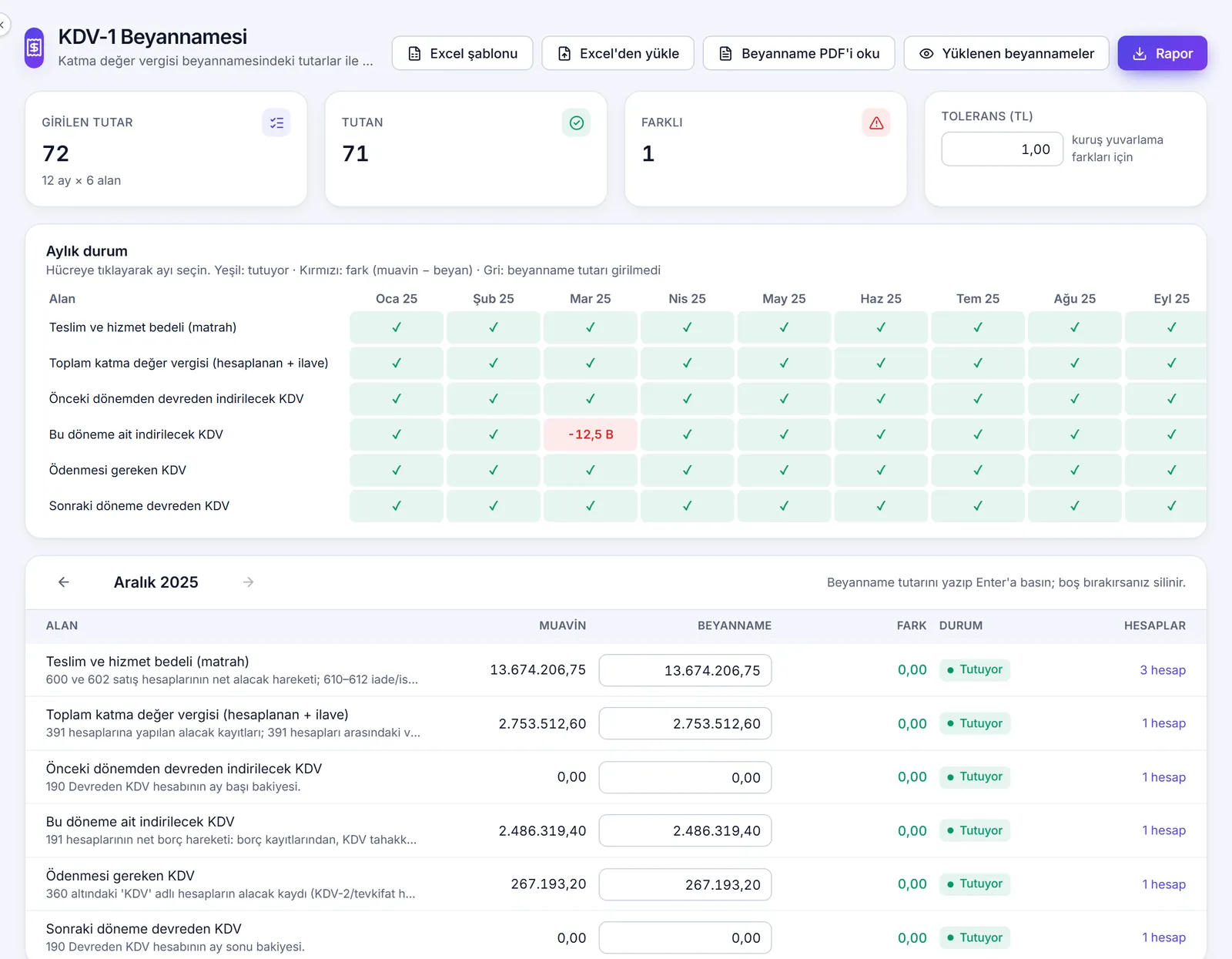Select Şub 25 Ödenmesi gereken KDV cell
The image size is (1232, 959).
tap(494, 470)
